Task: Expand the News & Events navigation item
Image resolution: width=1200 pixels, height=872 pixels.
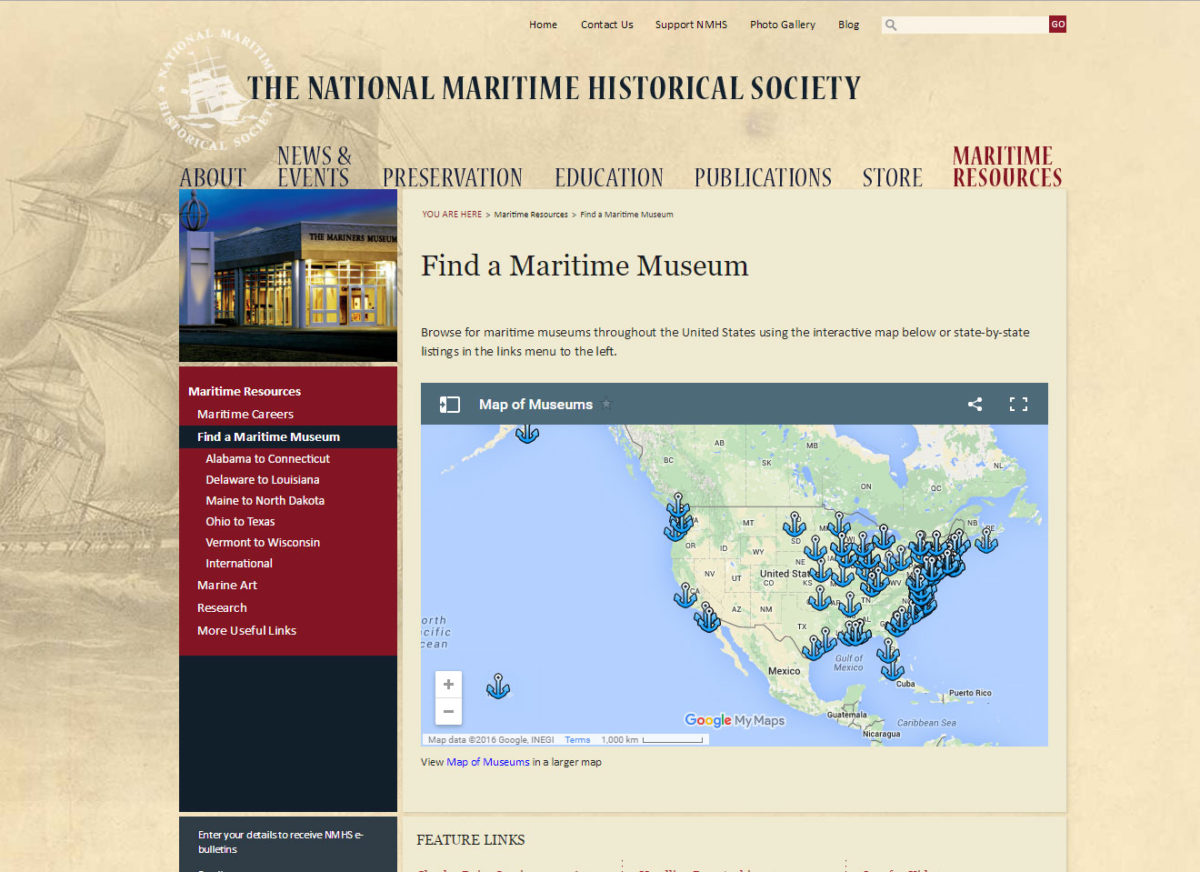Action: point(314,167)
